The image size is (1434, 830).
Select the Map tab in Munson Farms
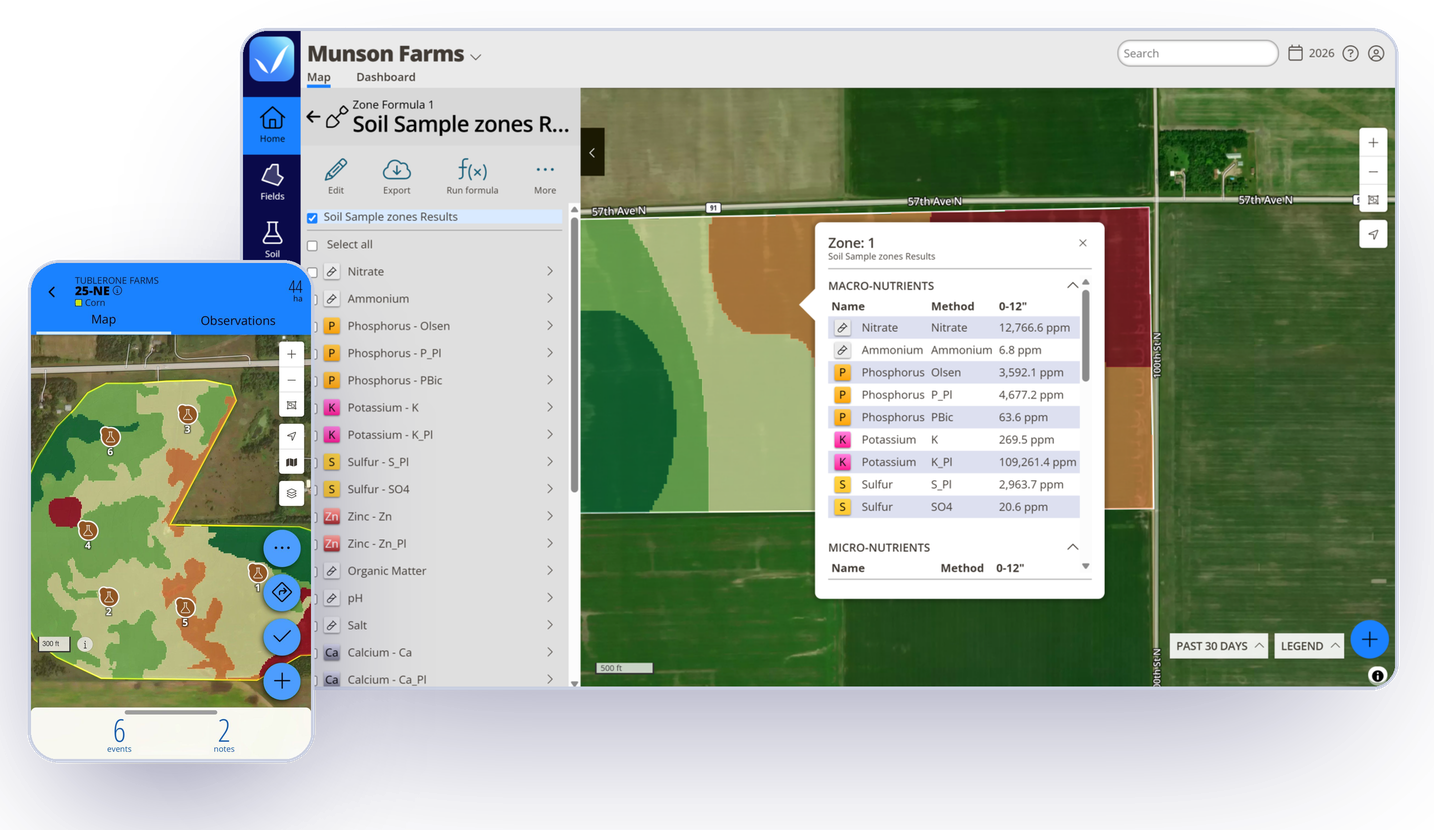pyautogui.click(x=319, y=77)
